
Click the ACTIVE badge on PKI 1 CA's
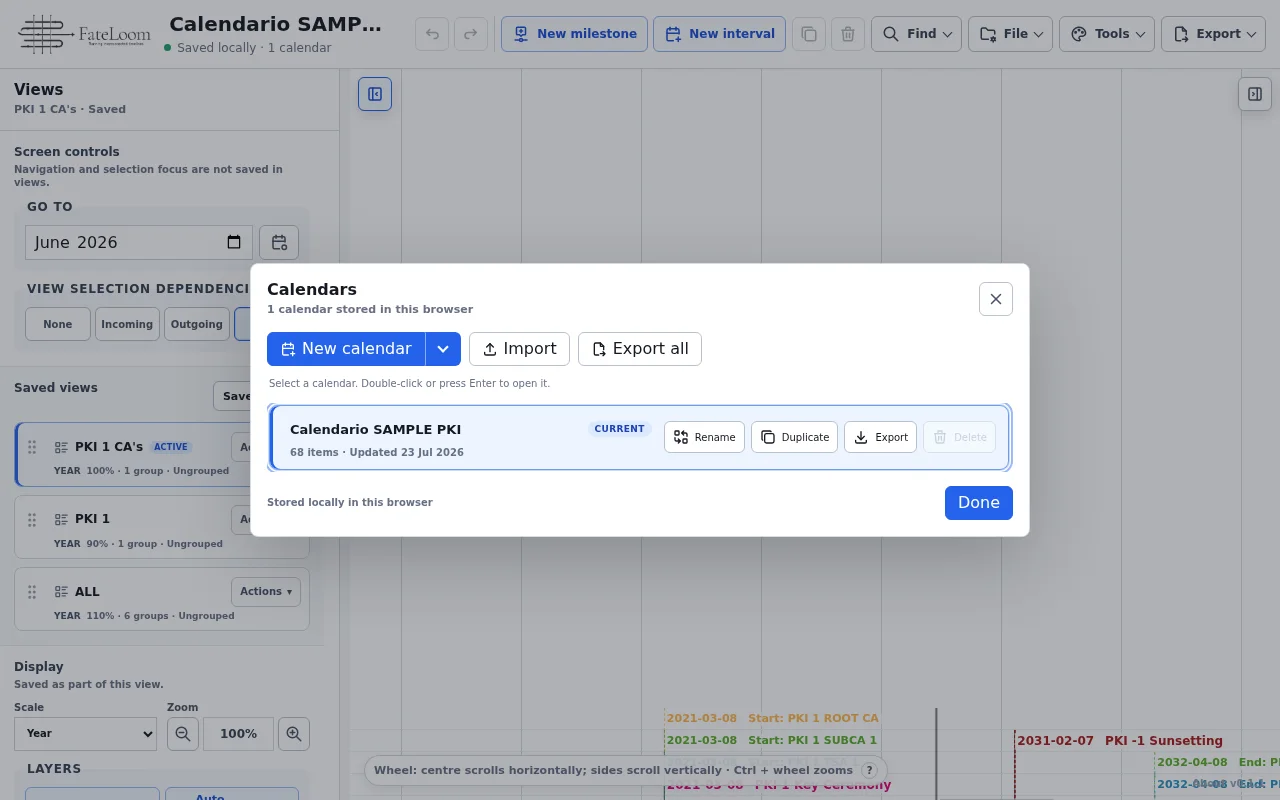click(171, 447)
